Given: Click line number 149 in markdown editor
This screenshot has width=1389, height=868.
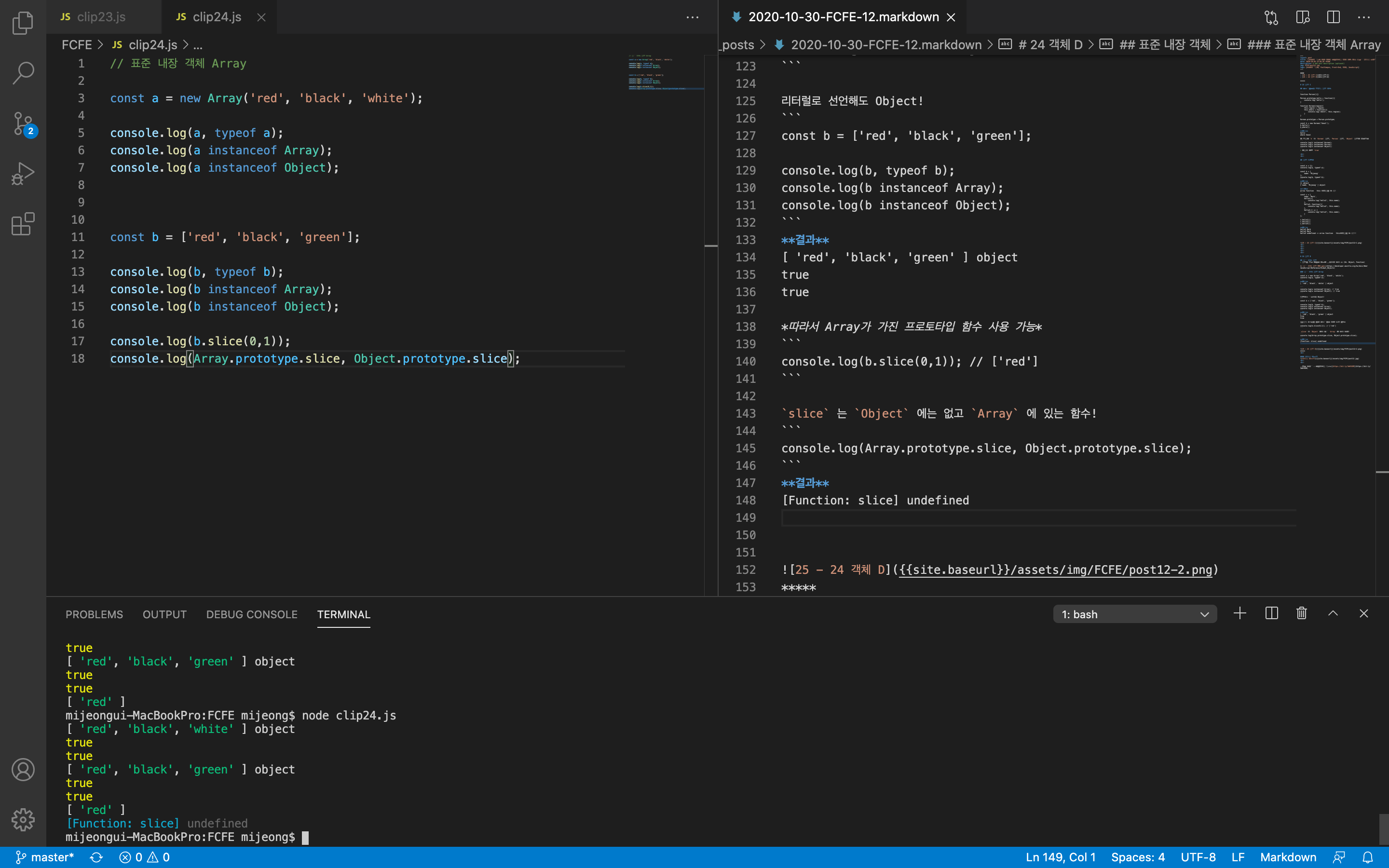Looking at the screenshot, I should tap(745, 517).
